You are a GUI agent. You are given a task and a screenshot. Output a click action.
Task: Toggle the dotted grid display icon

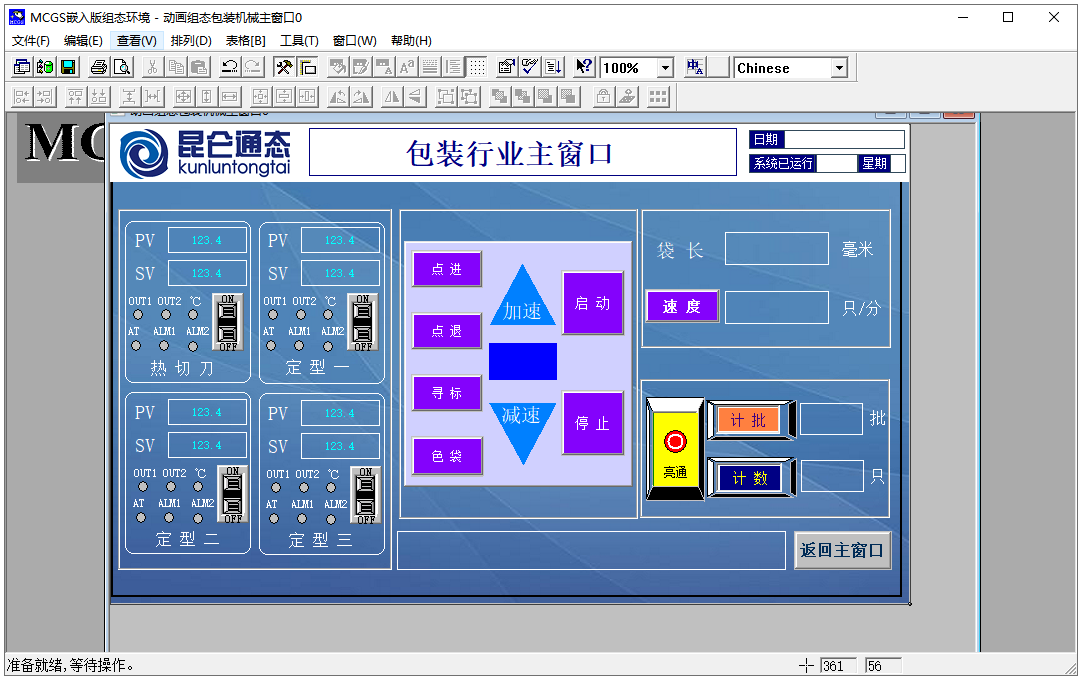point(477,67)
